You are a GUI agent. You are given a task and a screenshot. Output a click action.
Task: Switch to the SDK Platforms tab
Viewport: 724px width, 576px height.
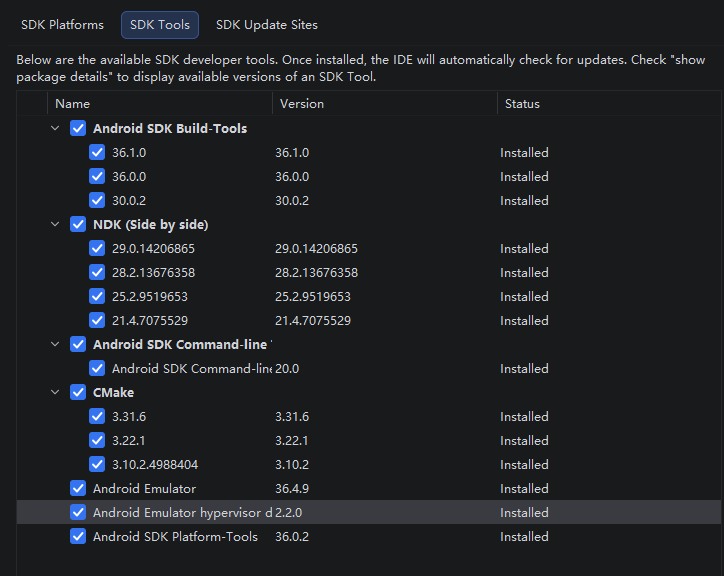click(x=62, y=25)
